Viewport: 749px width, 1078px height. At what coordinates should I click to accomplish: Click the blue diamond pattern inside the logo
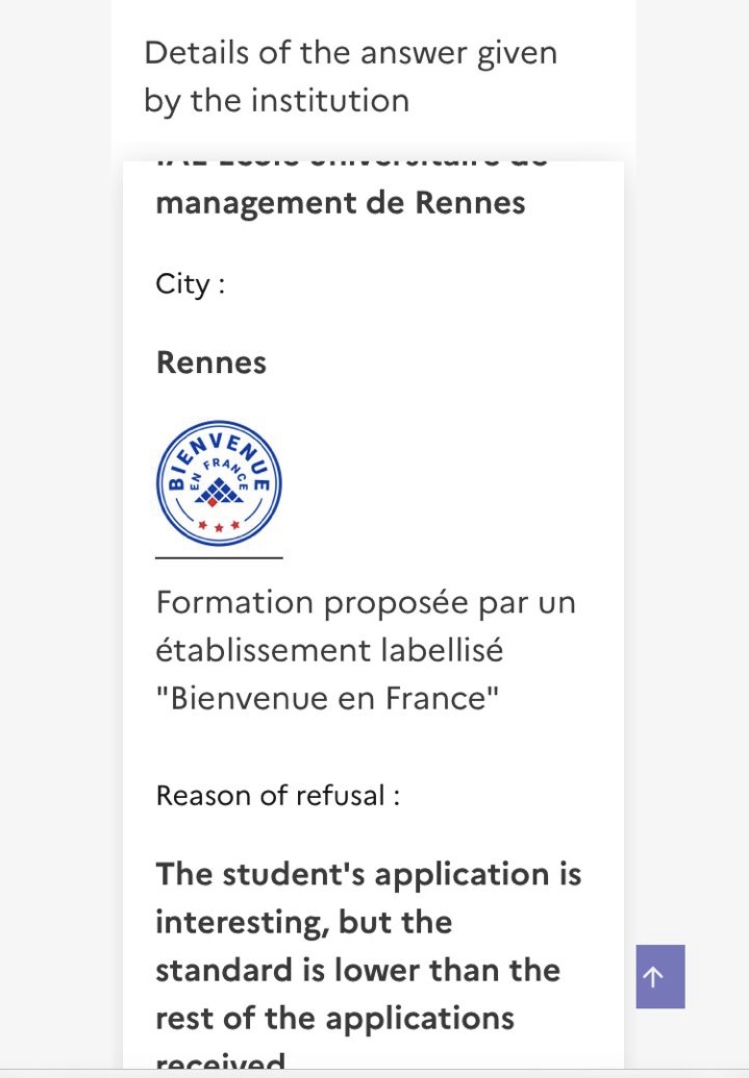pos(219,490)
